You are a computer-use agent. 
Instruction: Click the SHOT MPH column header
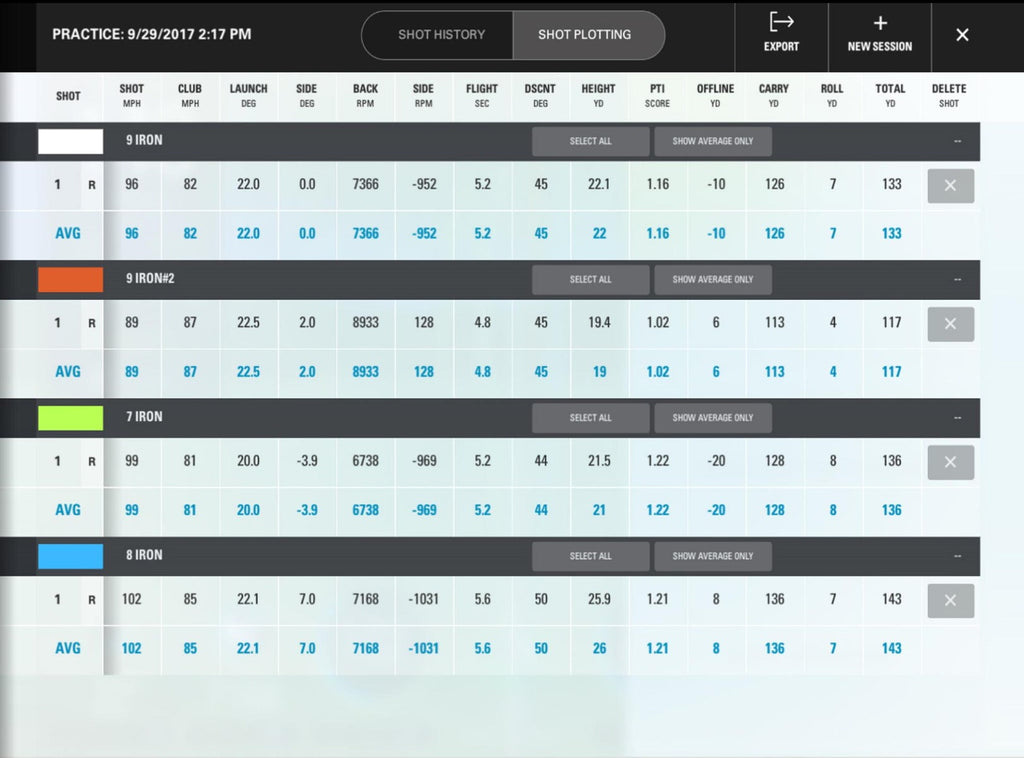coord(131,95)
